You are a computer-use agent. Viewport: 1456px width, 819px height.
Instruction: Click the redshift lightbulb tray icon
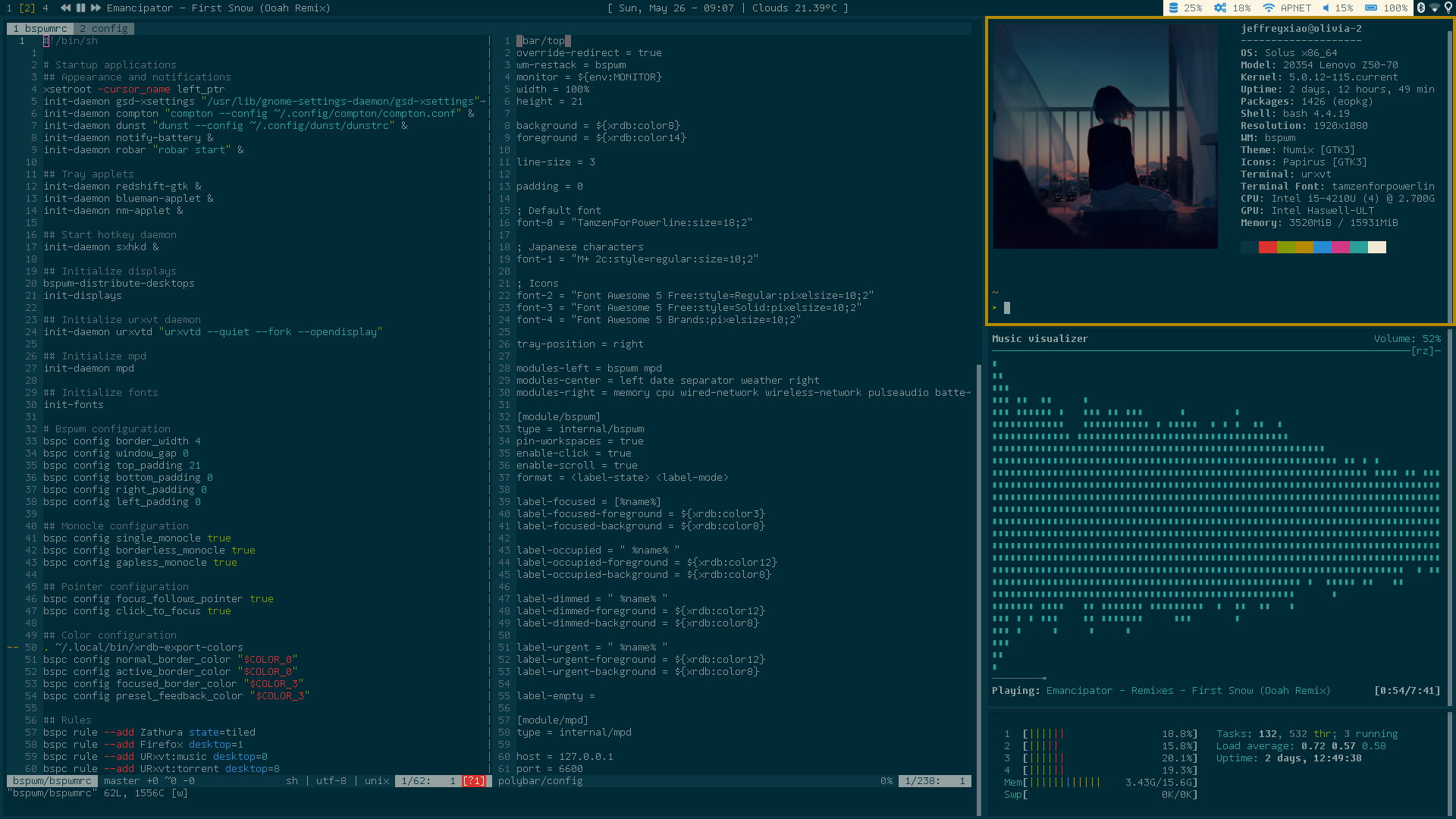coord(1448,8)
